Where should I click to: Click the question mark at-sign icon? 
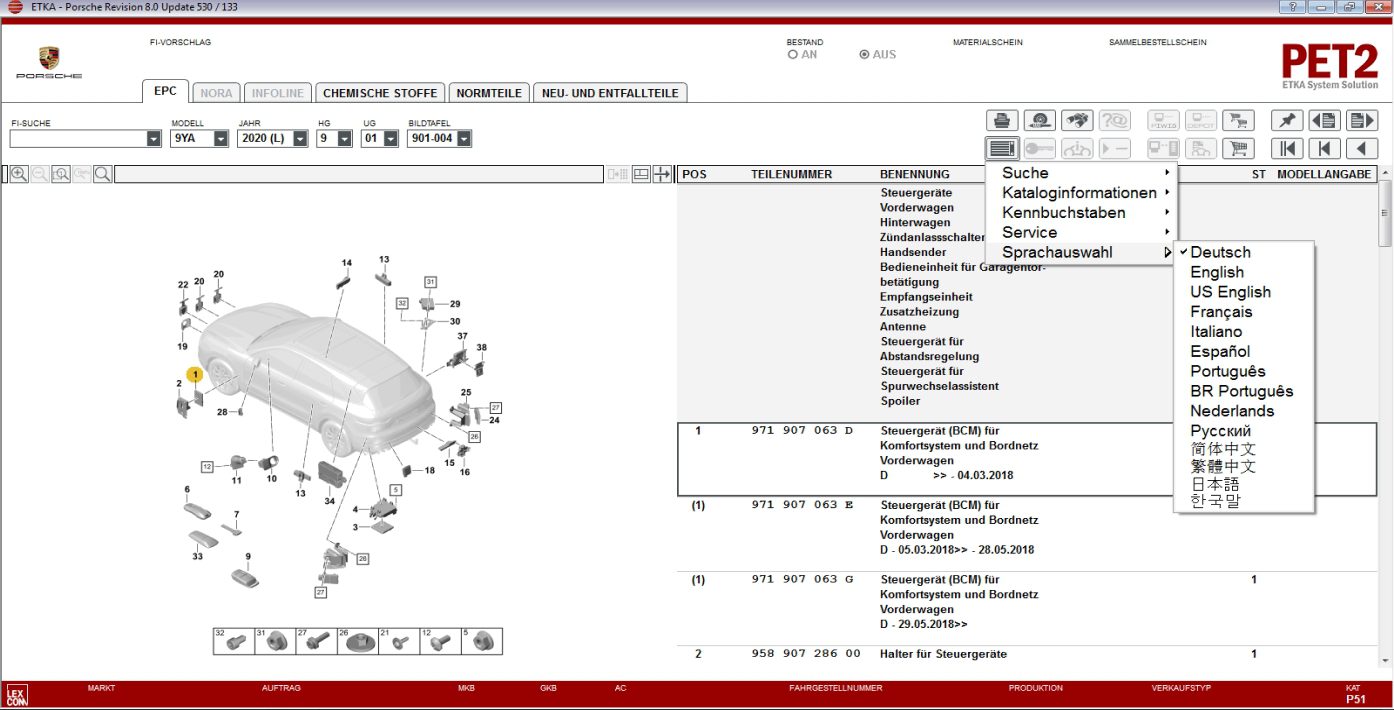[1114, 121]
